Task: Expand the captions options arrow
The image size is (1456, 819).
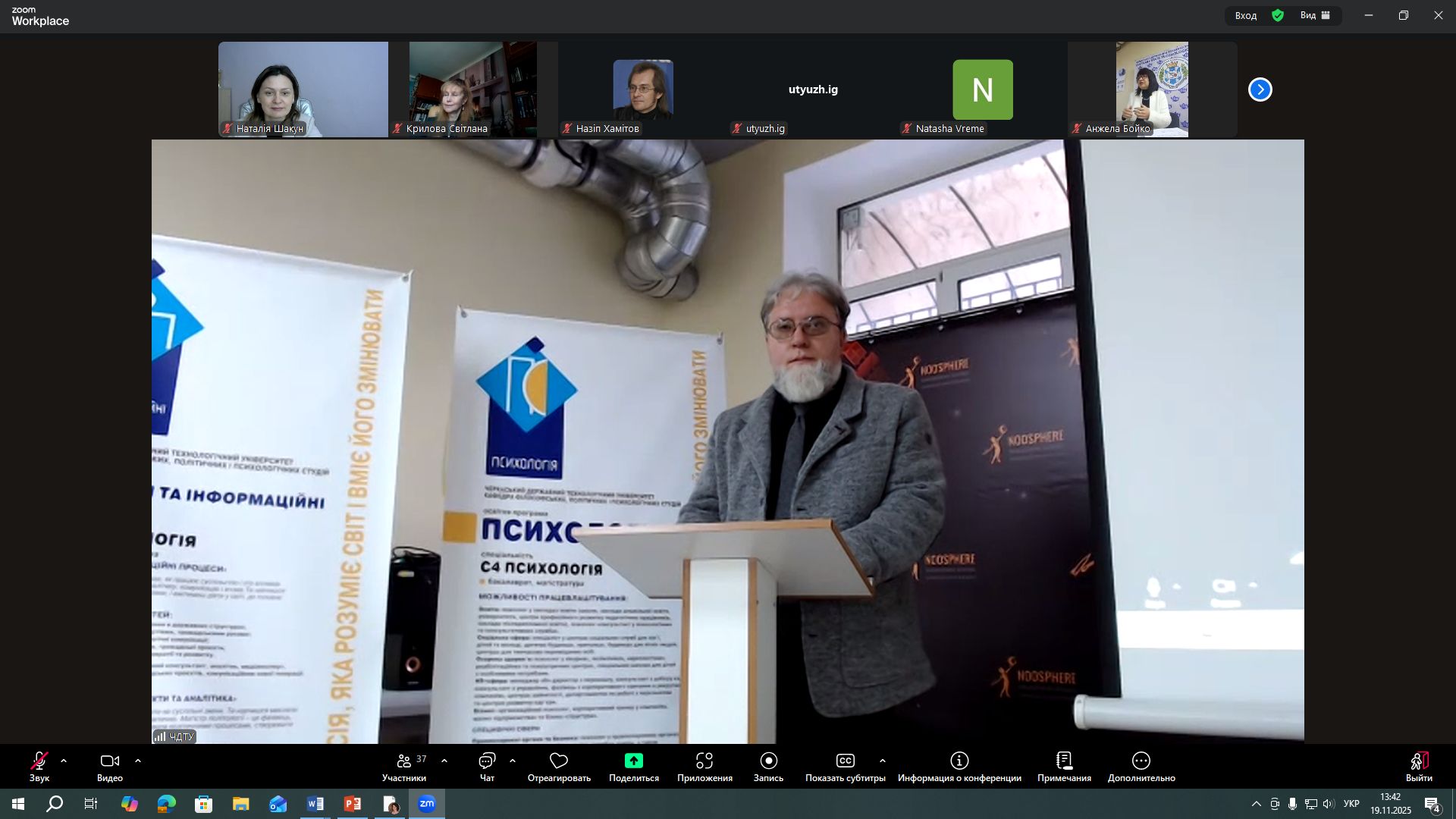Action: (883, 761)
